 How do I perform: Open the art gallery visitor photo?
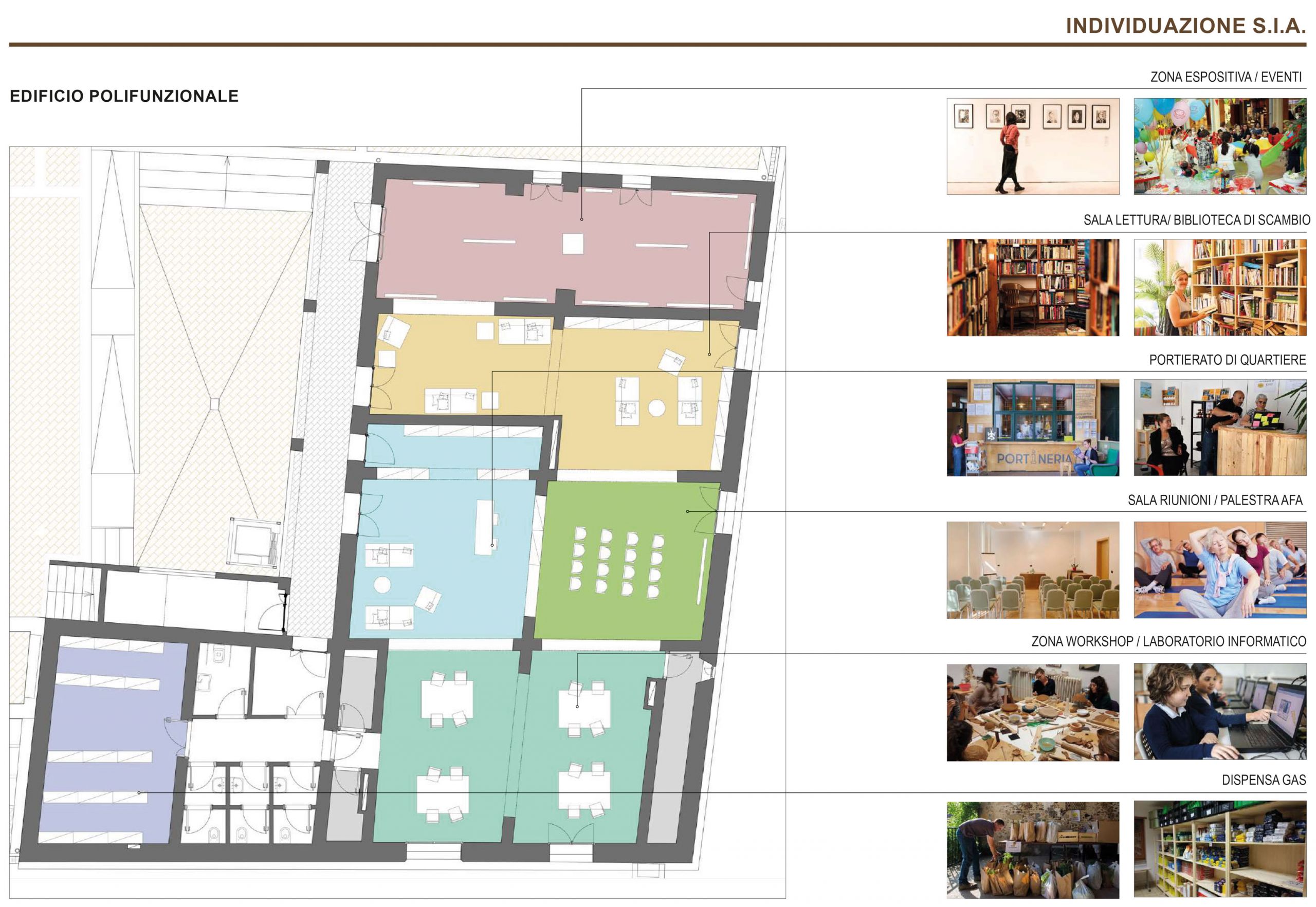(x=1032, y=146)
